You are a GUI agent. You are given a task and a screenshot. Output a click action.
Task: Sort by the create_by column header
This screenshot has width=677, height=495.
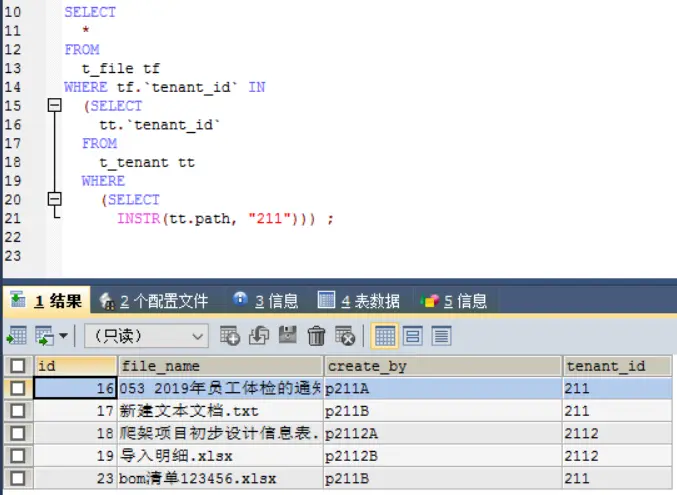pos(443,366)
